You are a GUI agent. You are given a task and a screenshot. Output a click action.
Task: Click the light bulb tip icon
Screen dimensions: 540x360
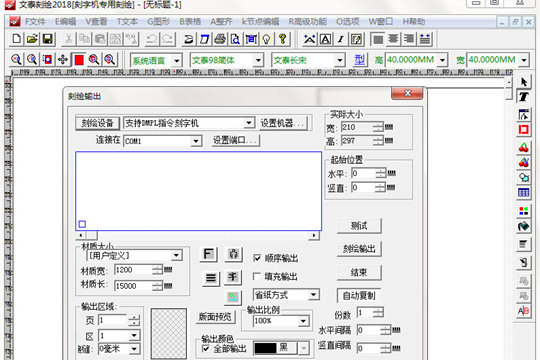(x=267, y=39)
